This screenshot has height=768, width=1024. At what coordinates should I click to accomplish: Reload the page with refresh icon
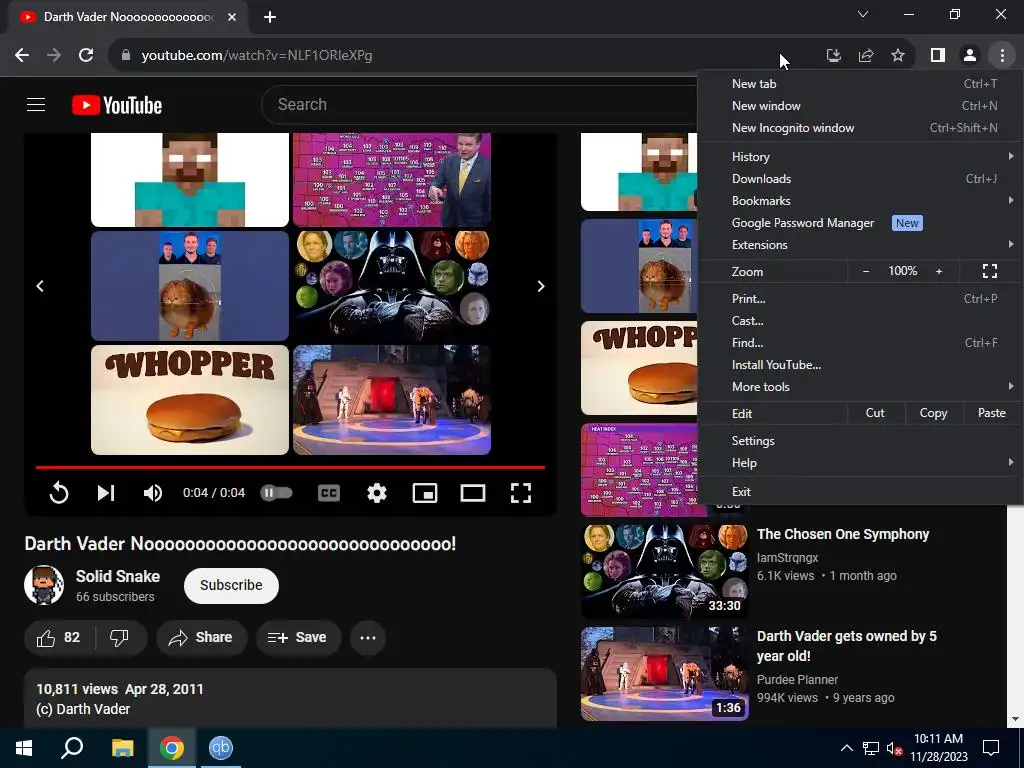tap(86, 56)
